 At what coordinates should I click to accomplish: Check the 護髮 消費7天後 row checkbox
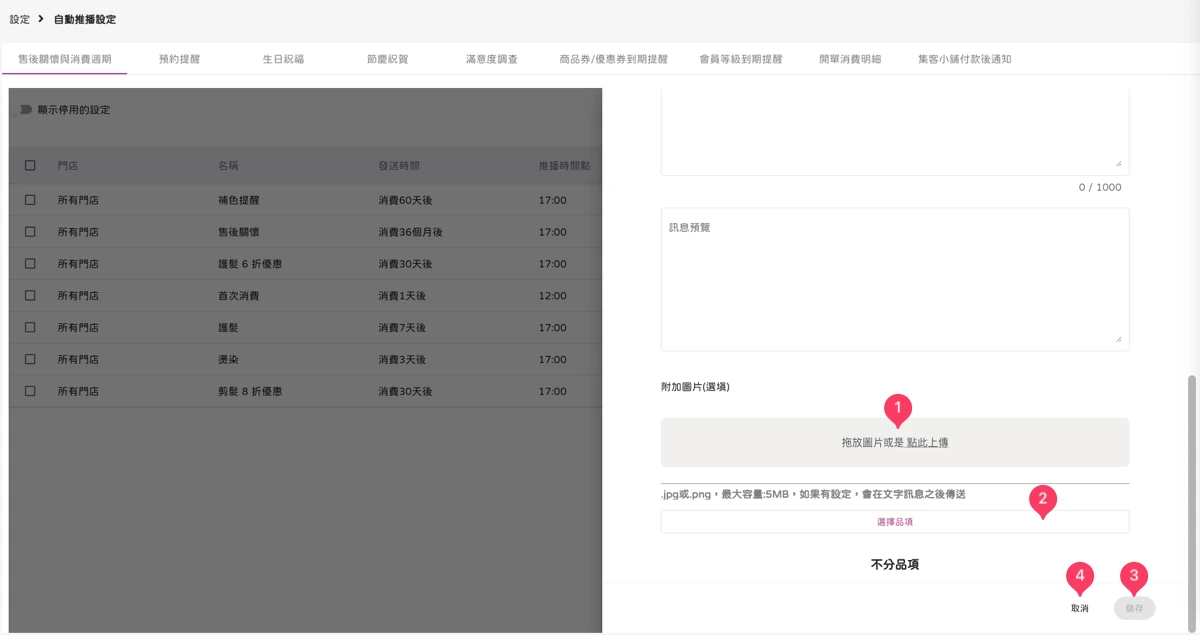[x=30, y=327]
